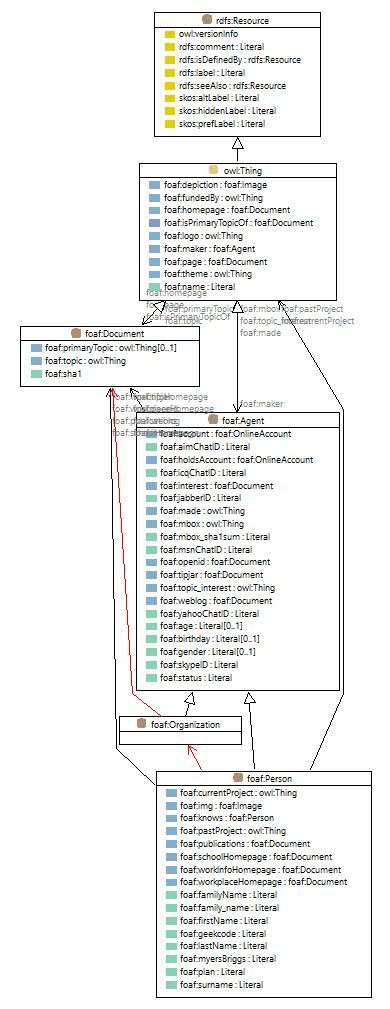Click the foaf:maker association label
This screenshot has width=390, height=1009.
click(x=261, y=403)
